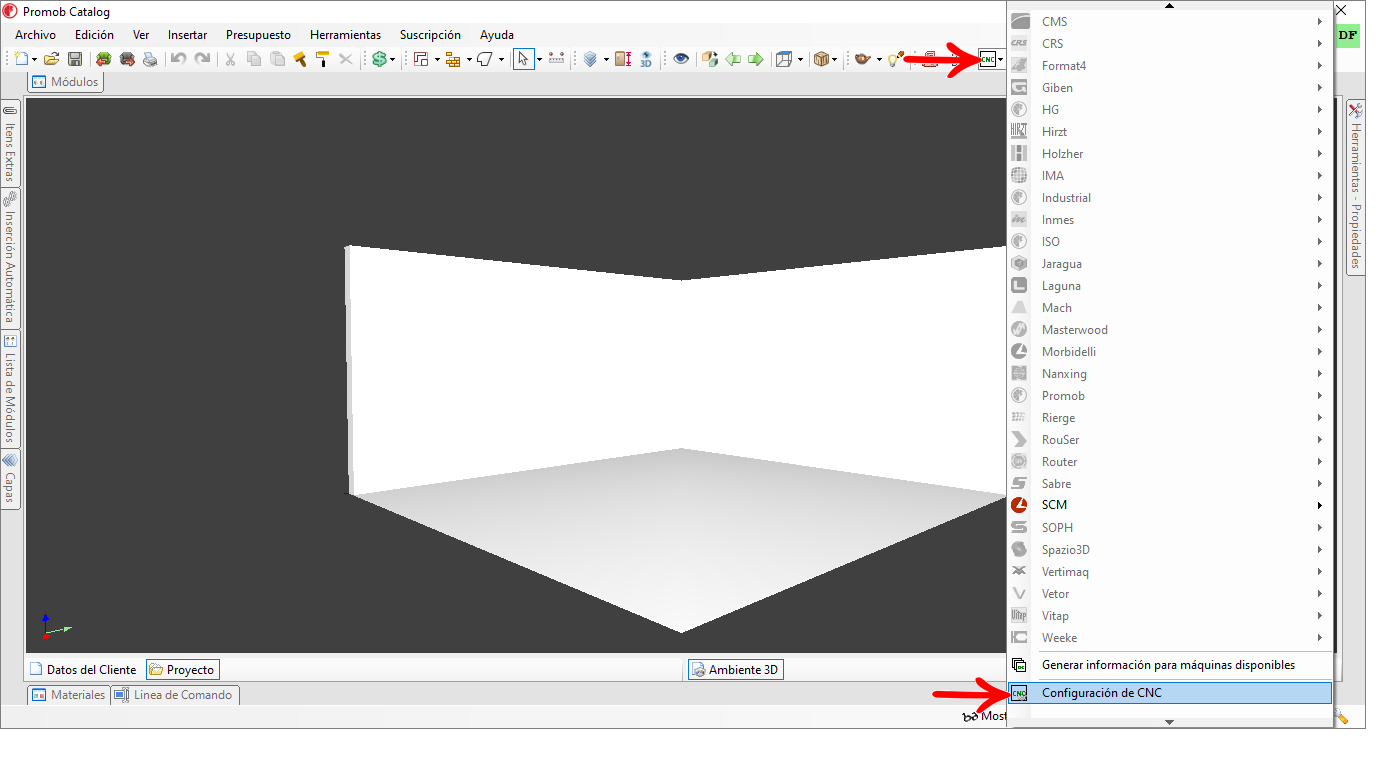
Task: Open dropdown arrow next to new project
Action: point(35,60)
